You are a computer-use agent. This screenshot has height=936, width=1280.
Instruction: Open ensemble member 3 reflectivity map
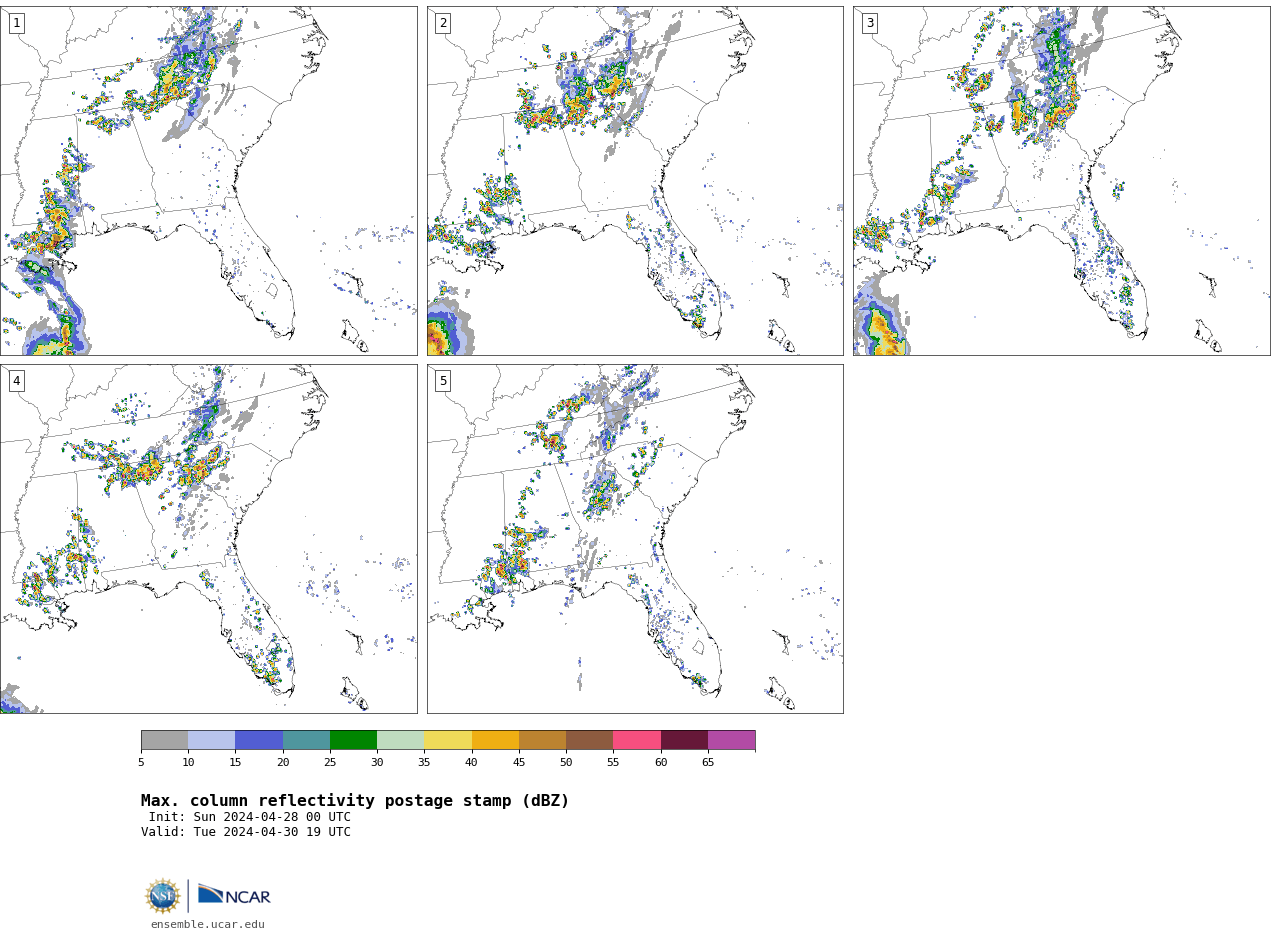point(1061,181)
